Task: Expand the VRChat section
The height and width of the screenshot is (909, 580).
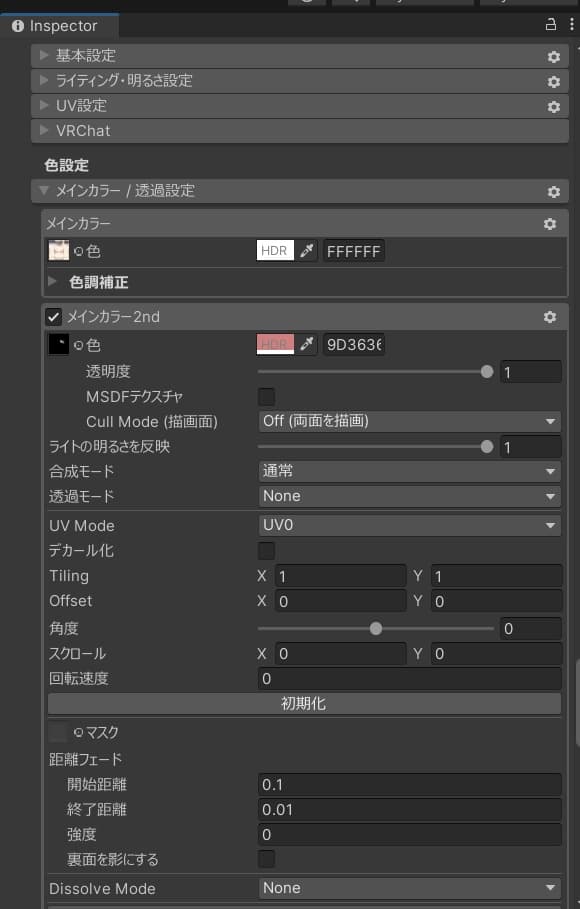Action: pos(44,130)
